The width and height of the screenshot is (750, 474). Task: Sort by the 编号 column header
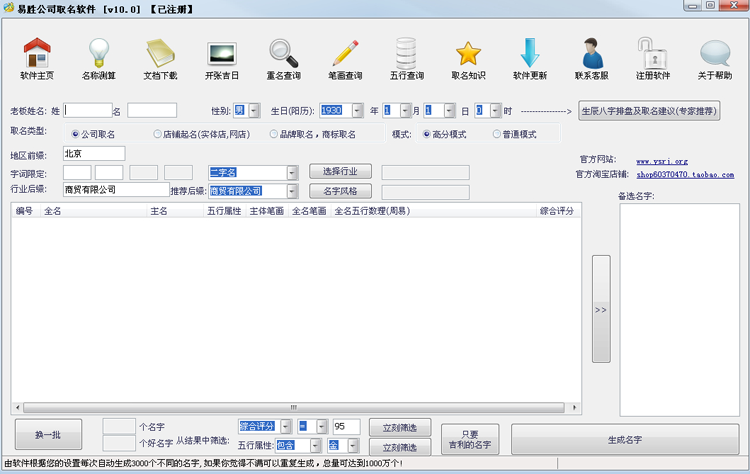[26, 211]
